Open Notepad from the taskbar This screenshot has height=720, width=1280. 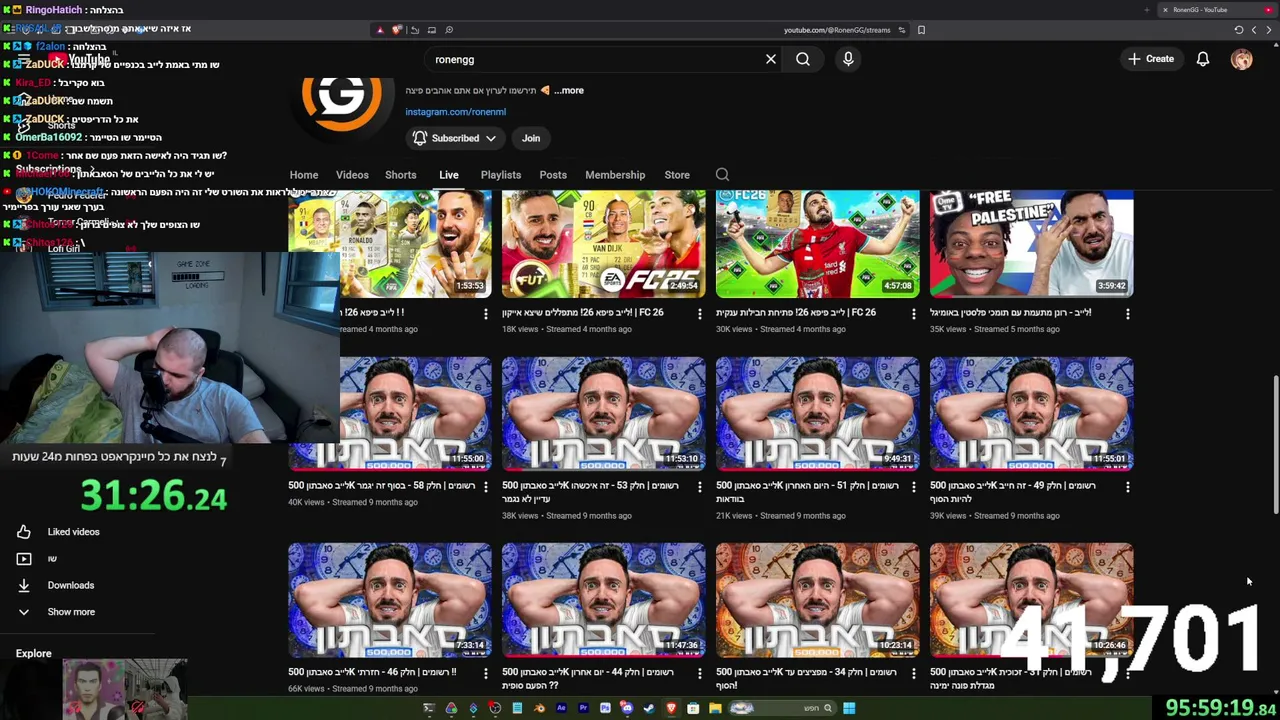pos(517,708)
